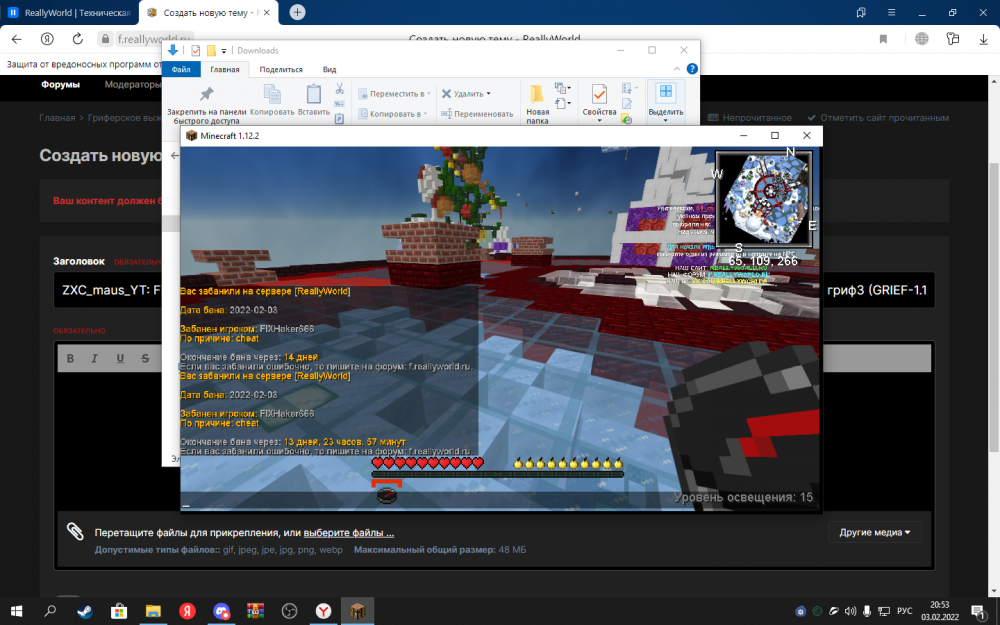Open browser extensions icon

(x=953, y=39)
